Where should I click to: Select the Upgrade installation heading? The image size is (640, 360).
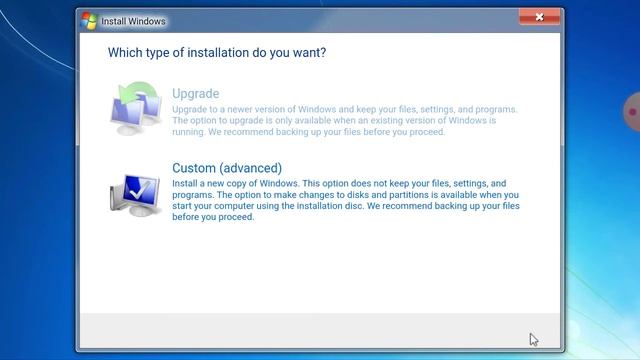(196, 93)
